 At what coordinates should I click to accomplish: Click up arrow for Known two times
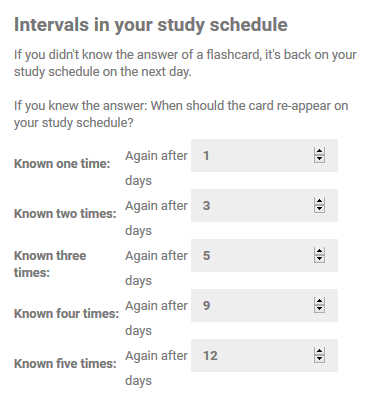319,201
